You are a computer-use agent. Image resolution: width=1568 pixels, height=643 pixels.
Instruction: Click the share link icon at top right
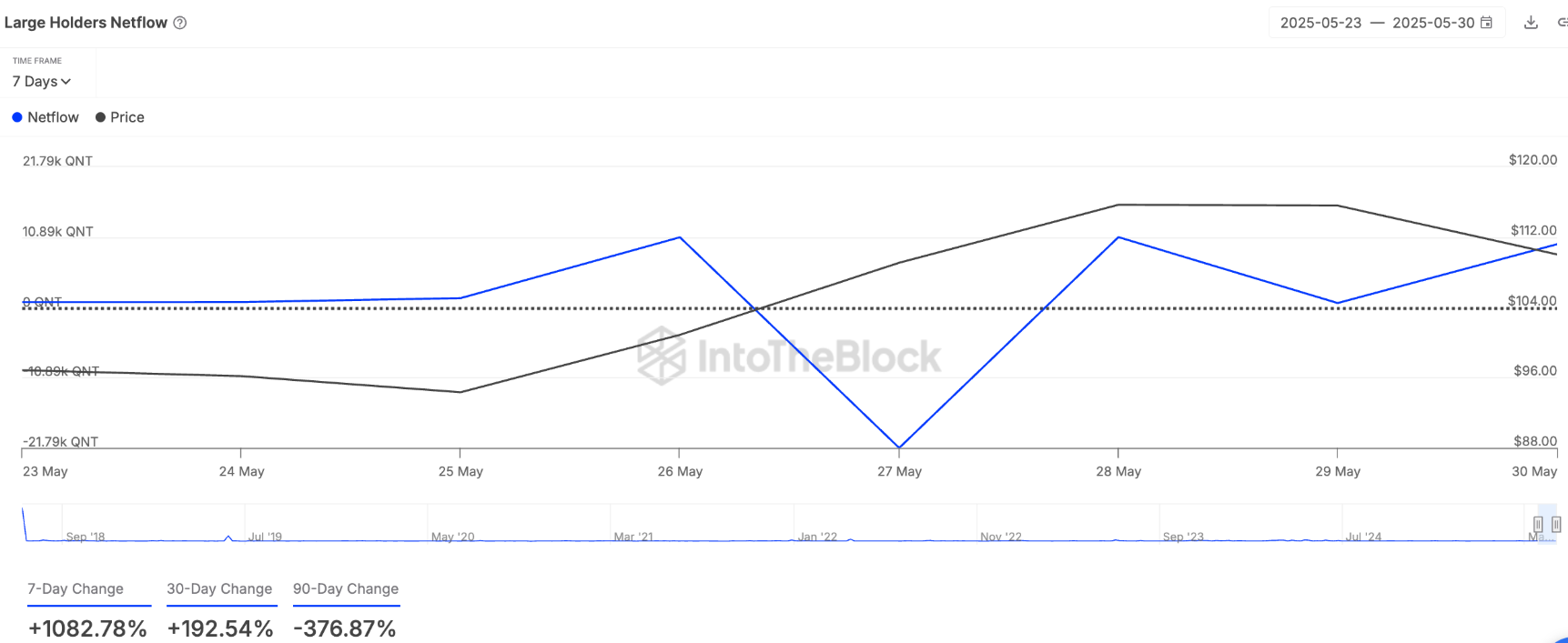coord(1563,23)
